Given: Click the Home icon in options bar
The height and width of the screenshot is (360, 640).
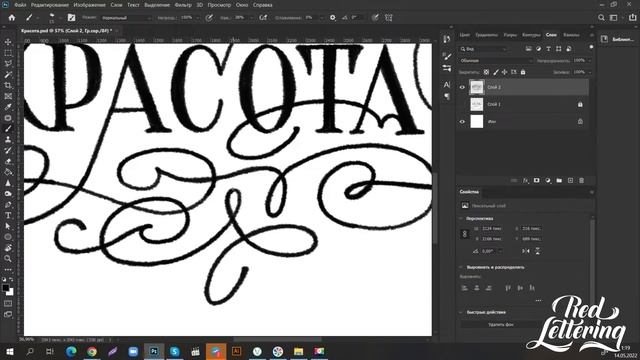Looking at the screenshot, I should pos(11,18).
